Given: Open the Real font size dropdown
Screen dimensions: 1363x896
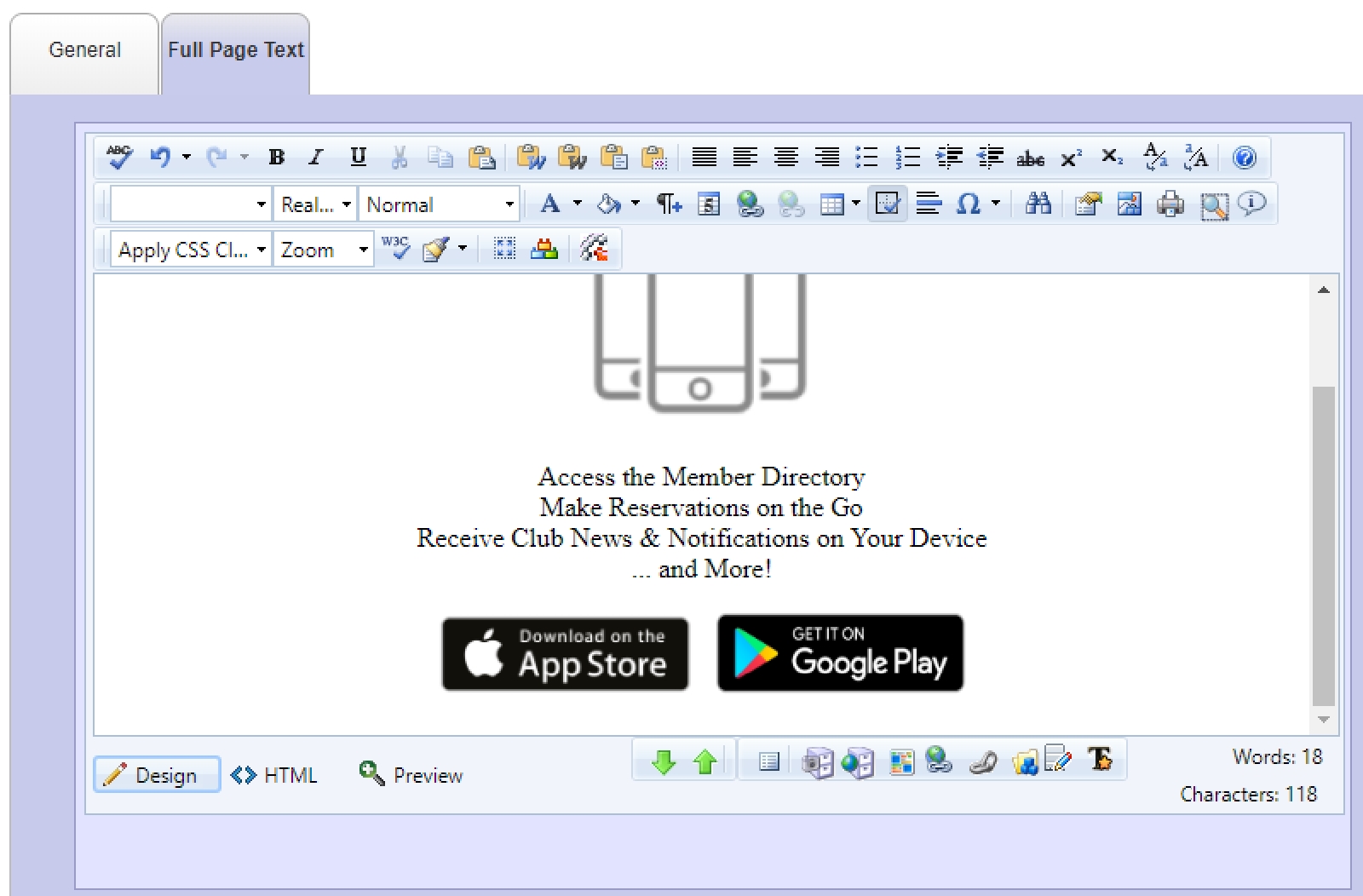Looking at the screenshot, I should pyautogui.click(x=315, y=204).
